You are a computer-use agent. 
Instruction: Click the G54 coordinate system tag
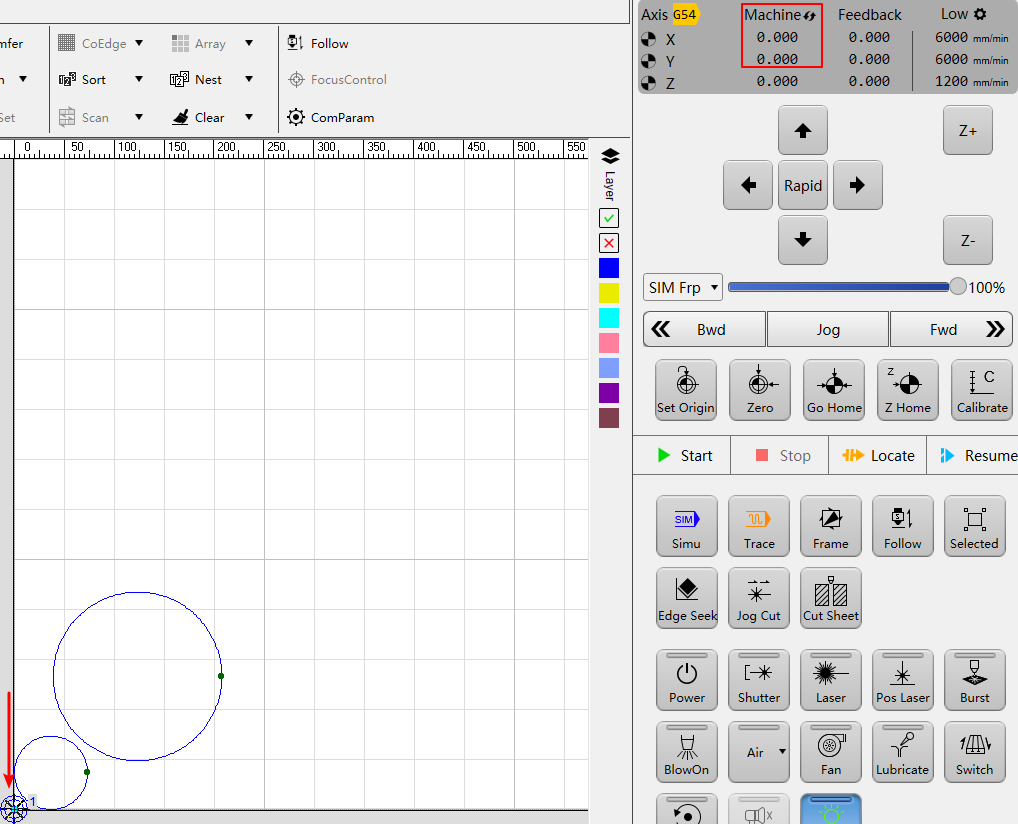click(685, 14)
